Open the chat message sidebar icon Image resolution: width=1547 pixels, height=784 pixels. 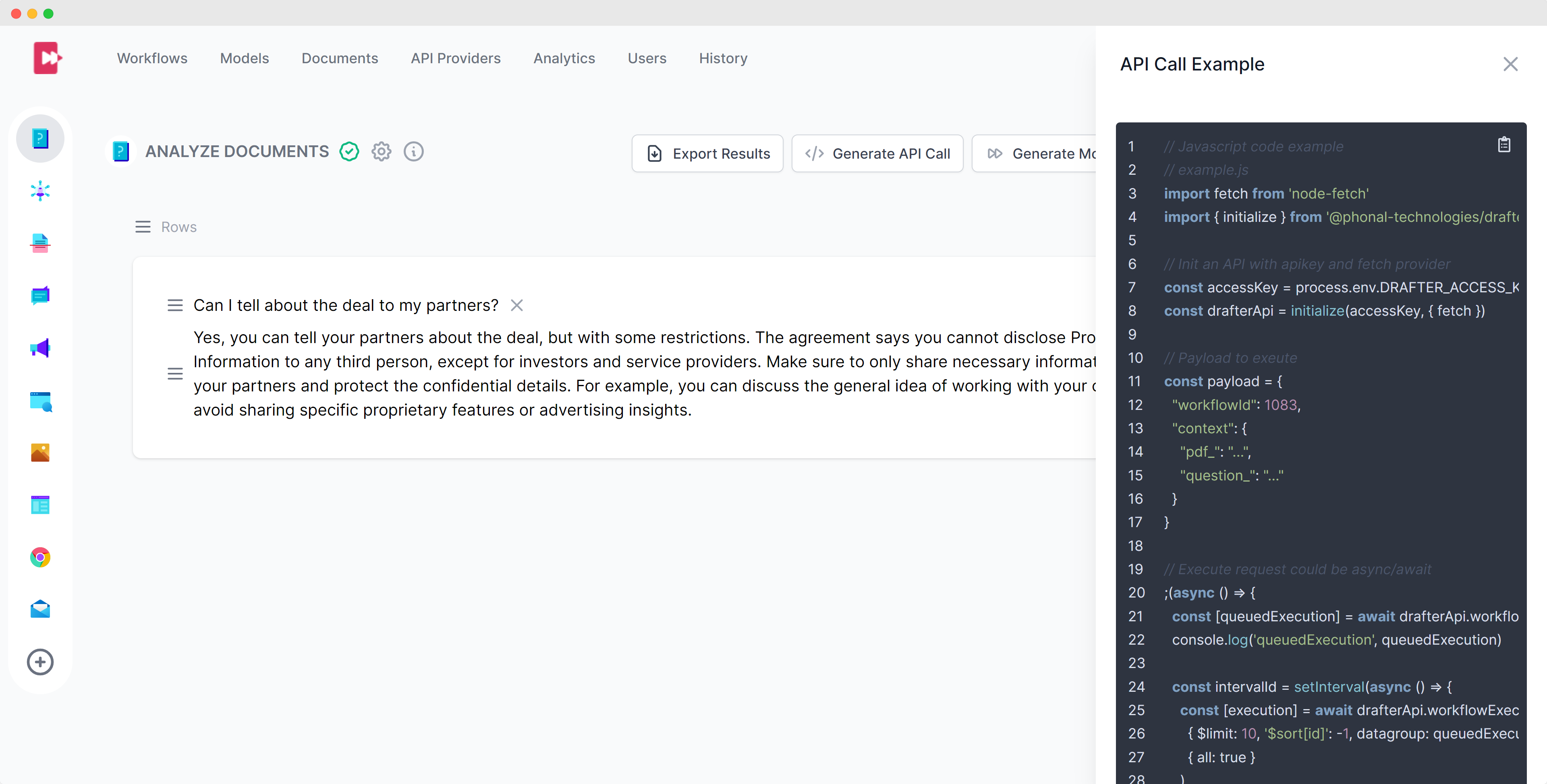pyautogui.click(x=40, y=295)
